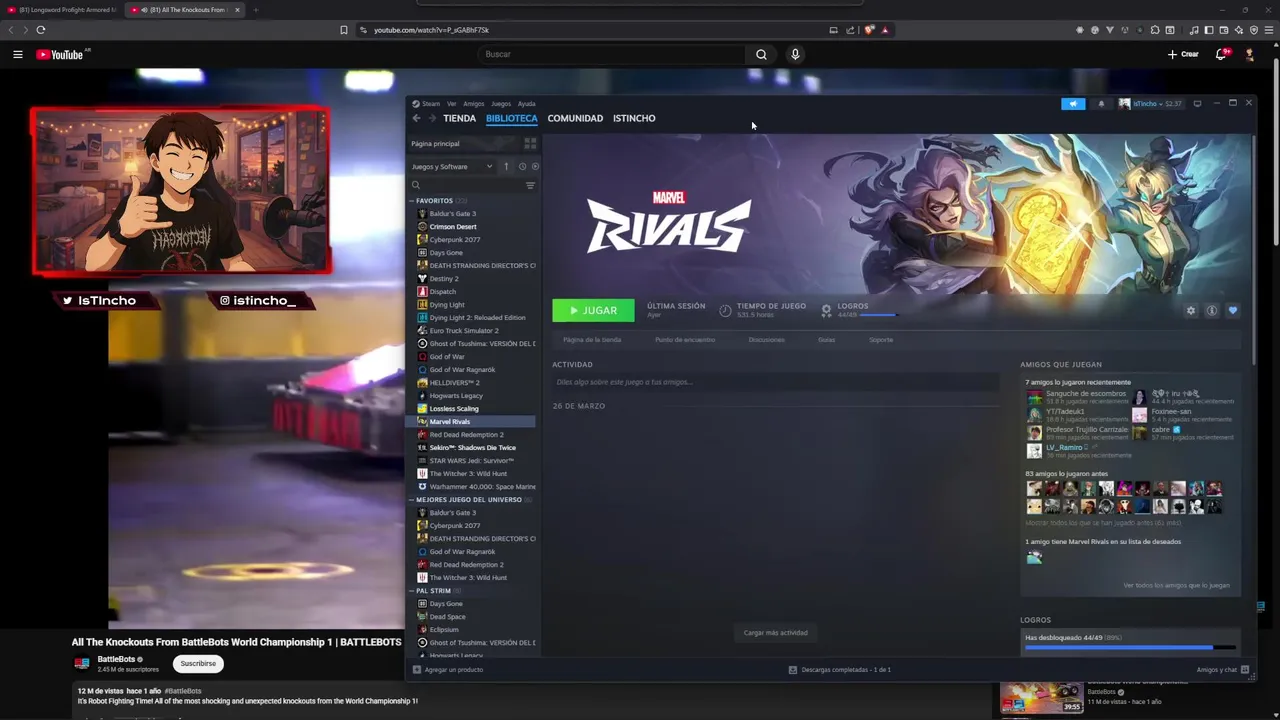Screen dimensions: 1280x720
Task: Open Steam notifications bell
Action: tap(1101, 103)
